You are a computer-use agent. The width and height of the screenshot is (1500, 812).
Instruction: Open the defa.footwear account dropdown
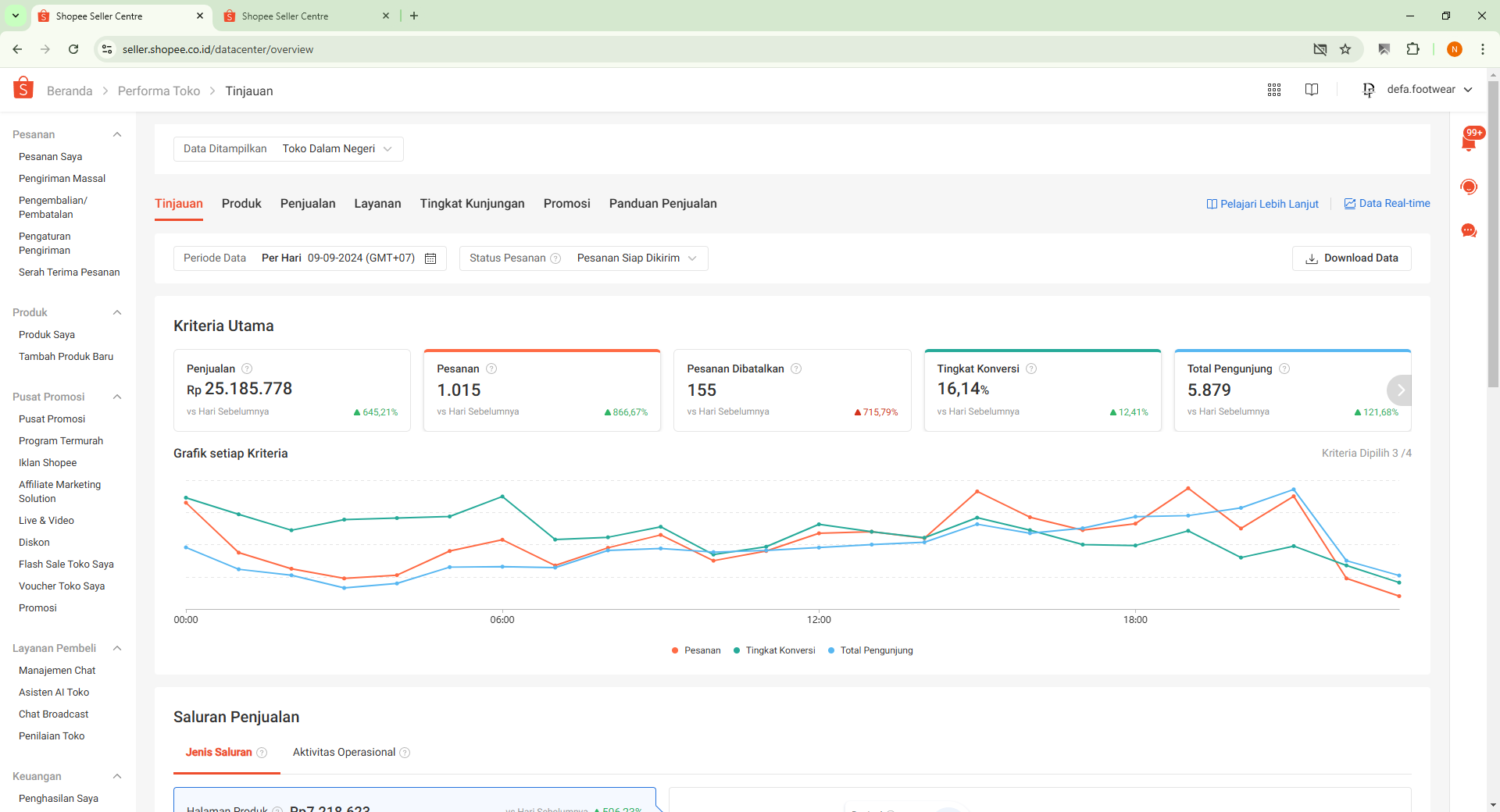point(1417,90)
